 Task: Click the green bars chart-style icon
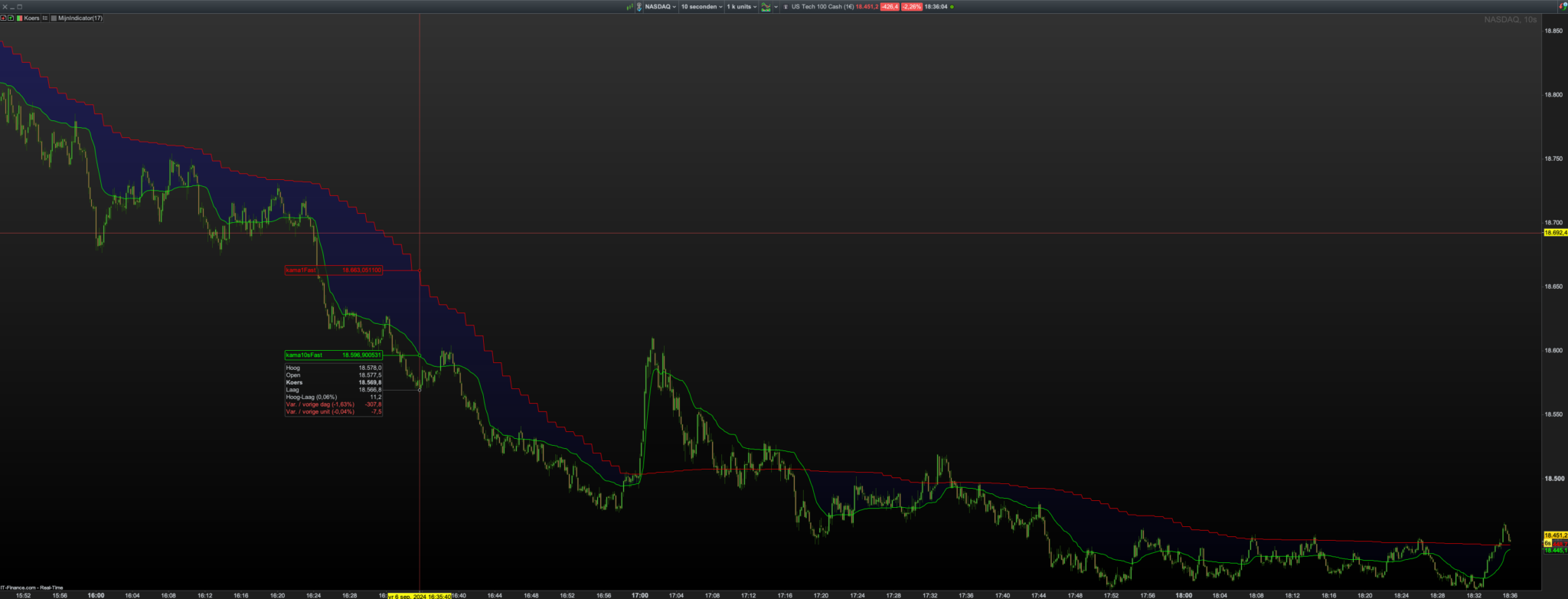tap(629, 7)
